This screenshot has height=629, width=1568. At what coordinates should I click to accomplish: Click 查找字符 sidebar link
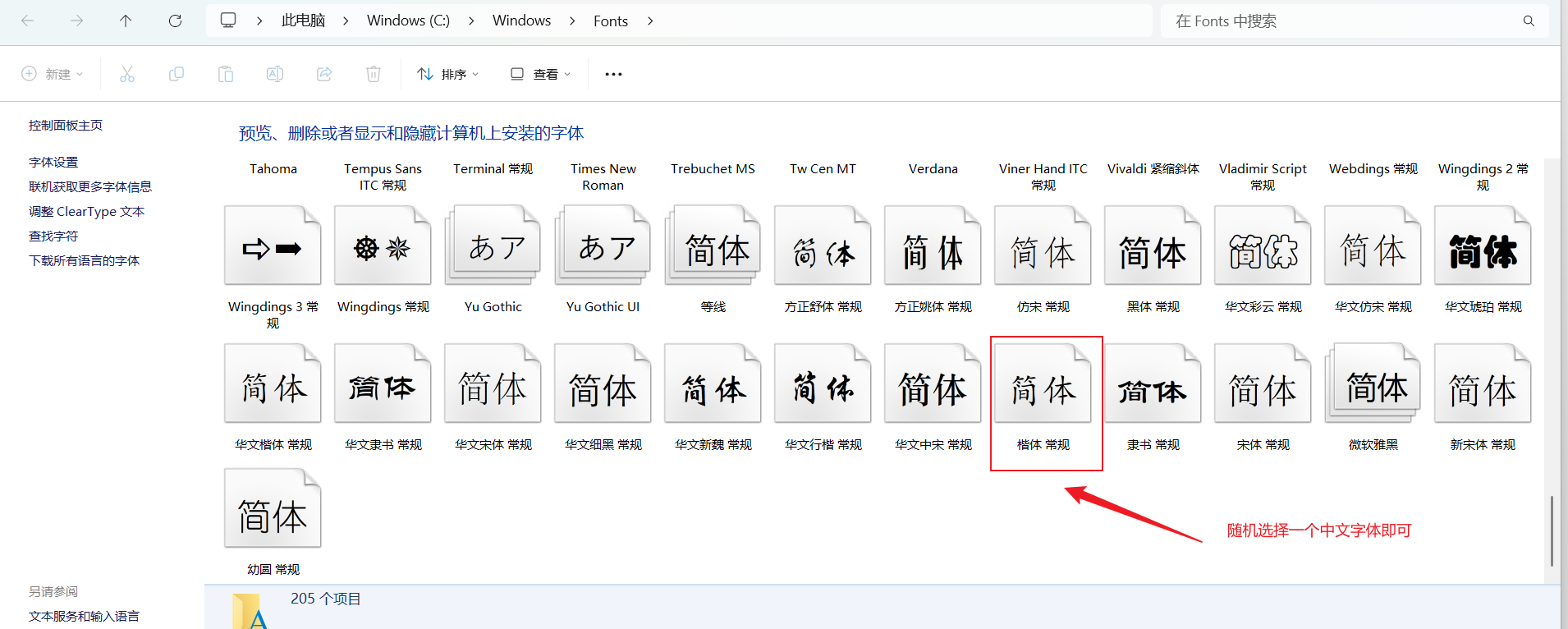click(x=53, y=236)
